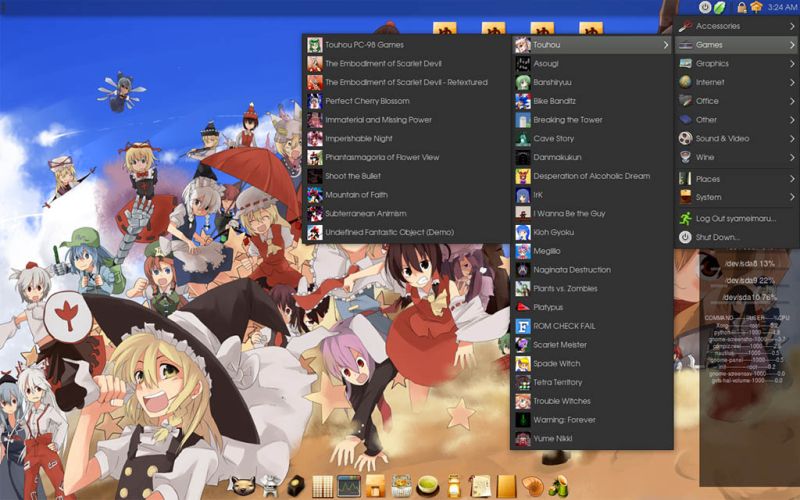Launch Immaterial and Missing Power

(x=406, y=120)
